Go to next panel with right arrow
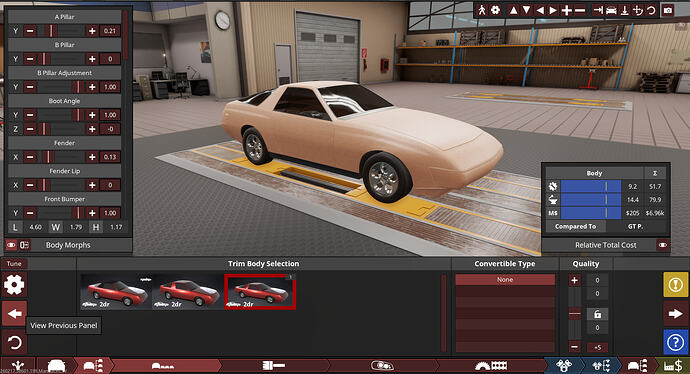The height and width of the screenshot is (374, 690). pyautogui.click(x=675, y=314)
